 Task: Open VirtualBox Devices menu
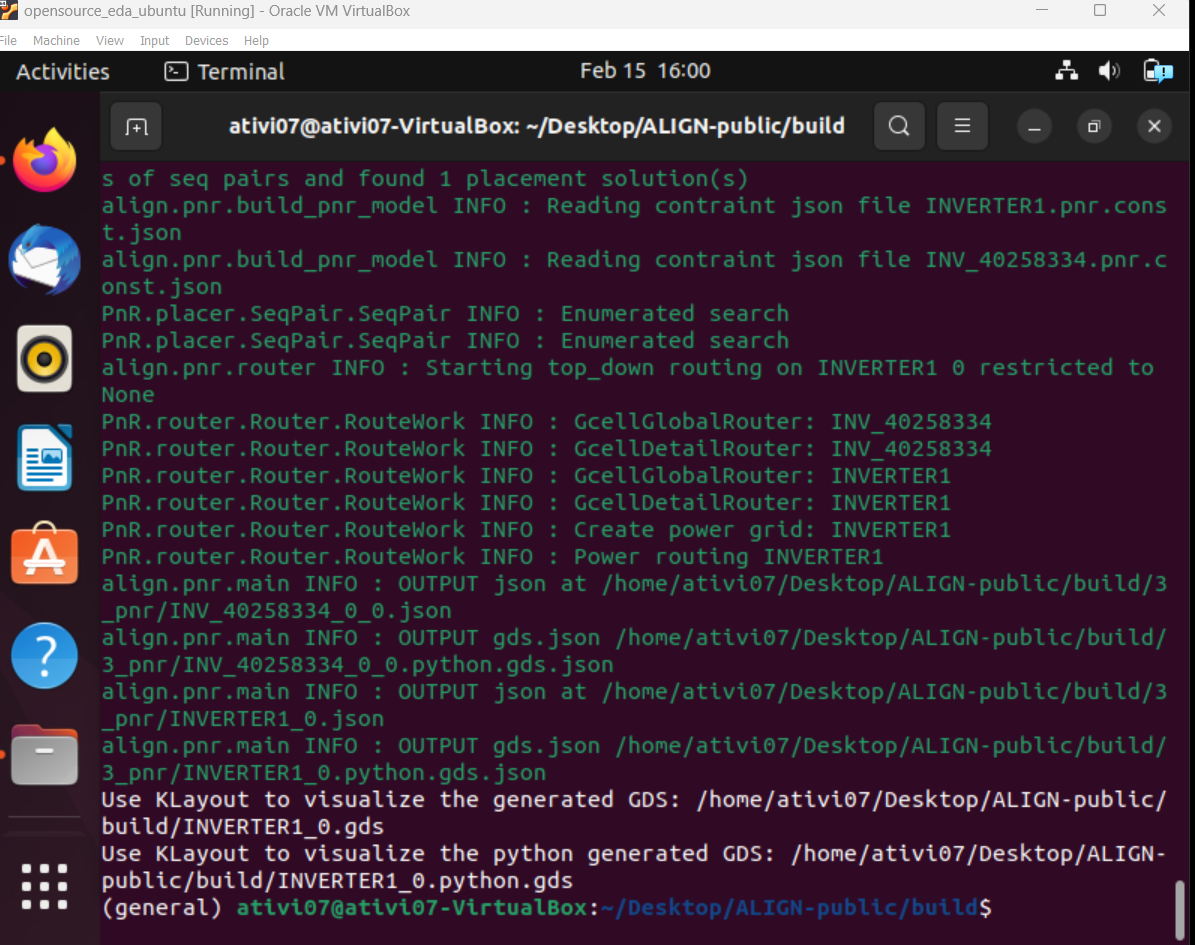[x=207, y=40]
